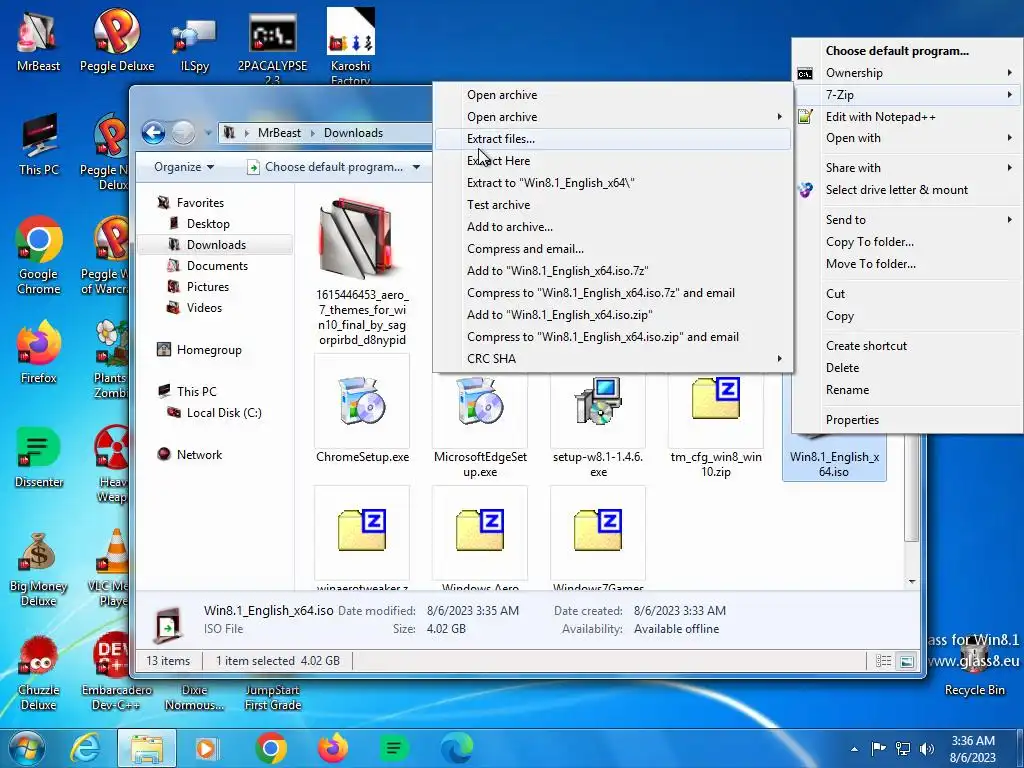Choose Delete in context menu
1024x768 pixels.
tap(907, 368)
